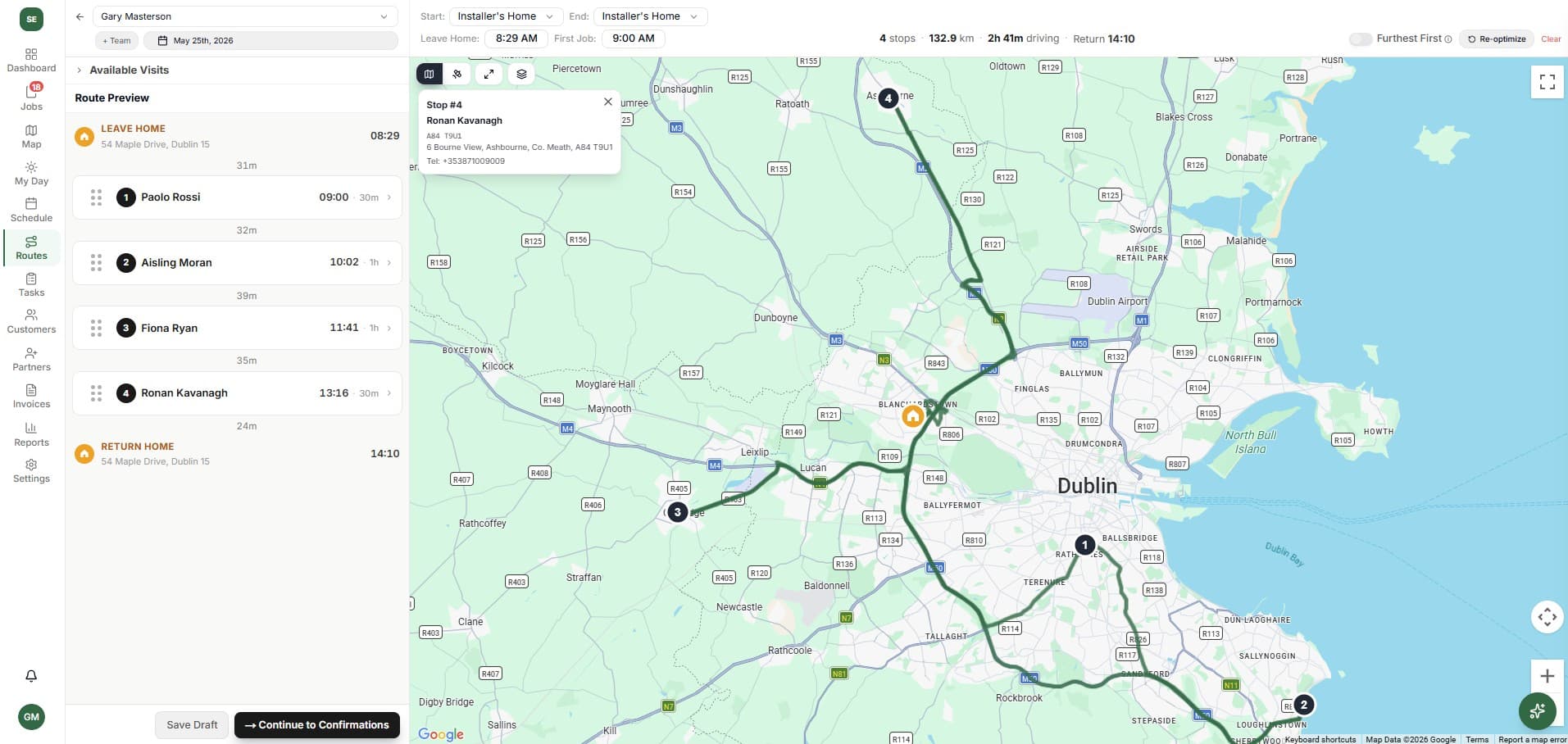
Task: Go to My Day in sidebar
Action: point(31,173)
